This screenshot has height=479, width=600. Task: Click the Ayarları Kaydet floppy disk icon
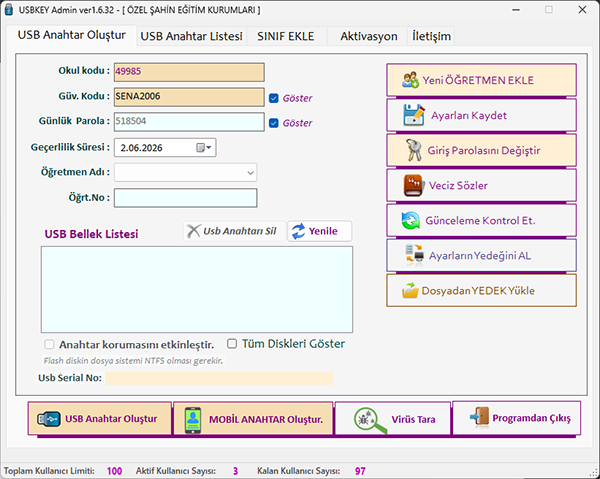tap(409, 115)
